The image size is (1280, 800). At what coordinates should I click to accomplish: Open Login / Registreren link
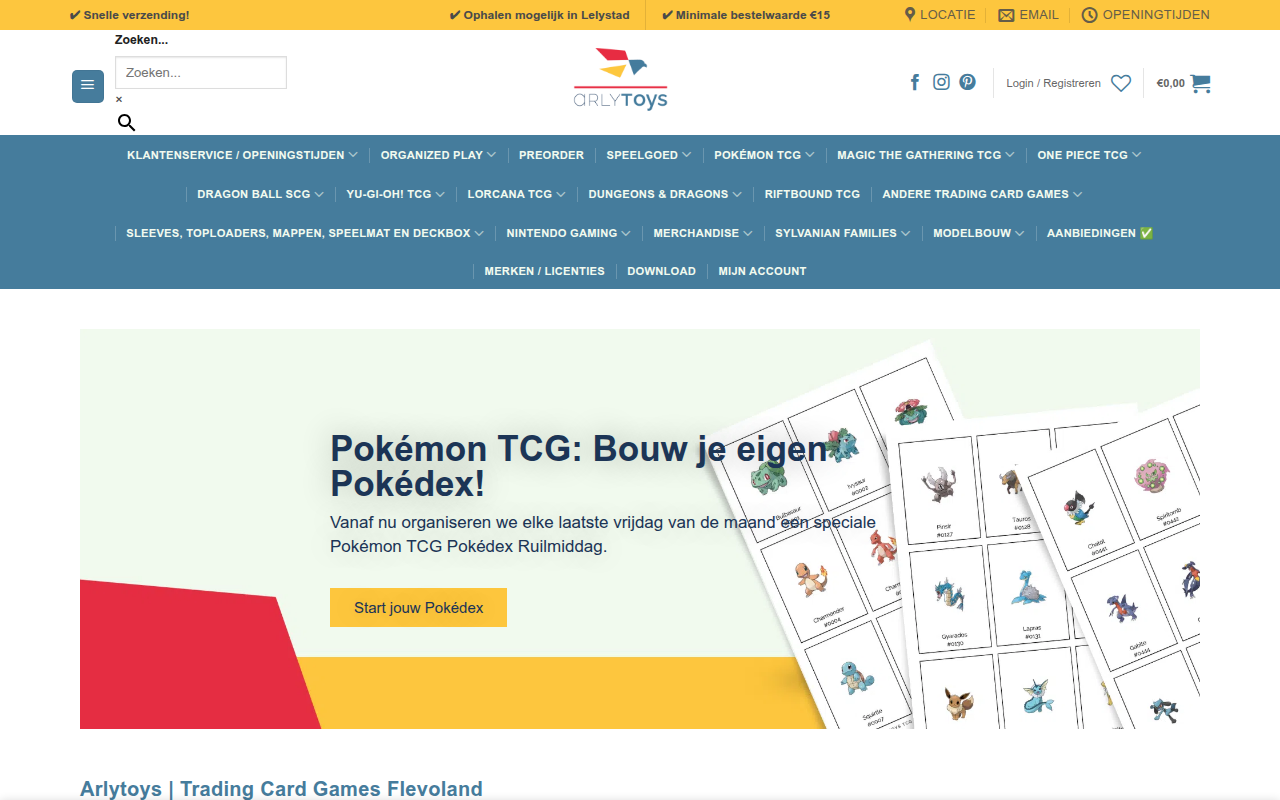tap(1053, 83)
